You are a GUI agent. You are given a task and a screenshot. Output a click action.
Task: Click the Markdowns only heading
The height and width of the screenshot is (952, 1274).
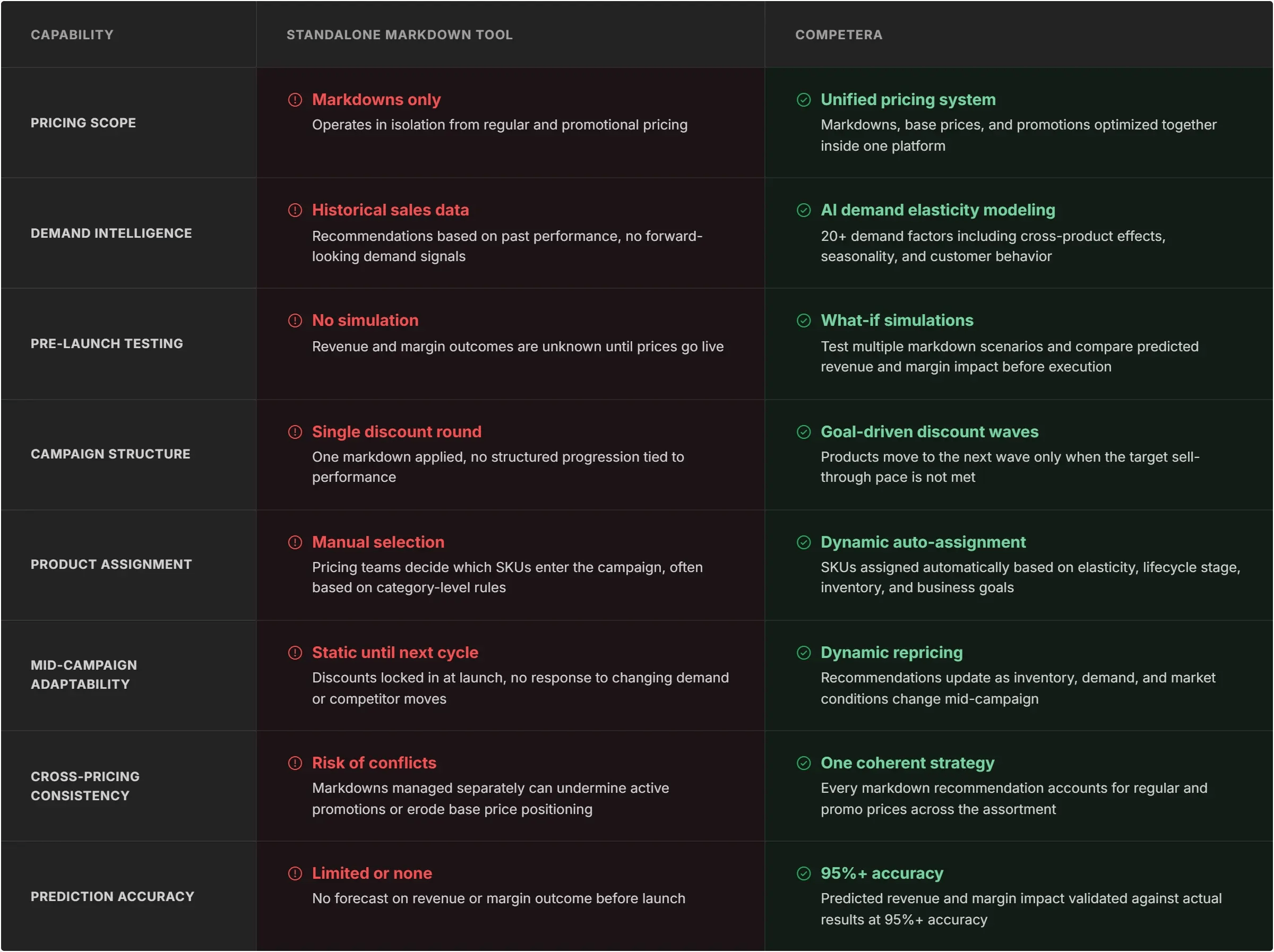point(376,100)
